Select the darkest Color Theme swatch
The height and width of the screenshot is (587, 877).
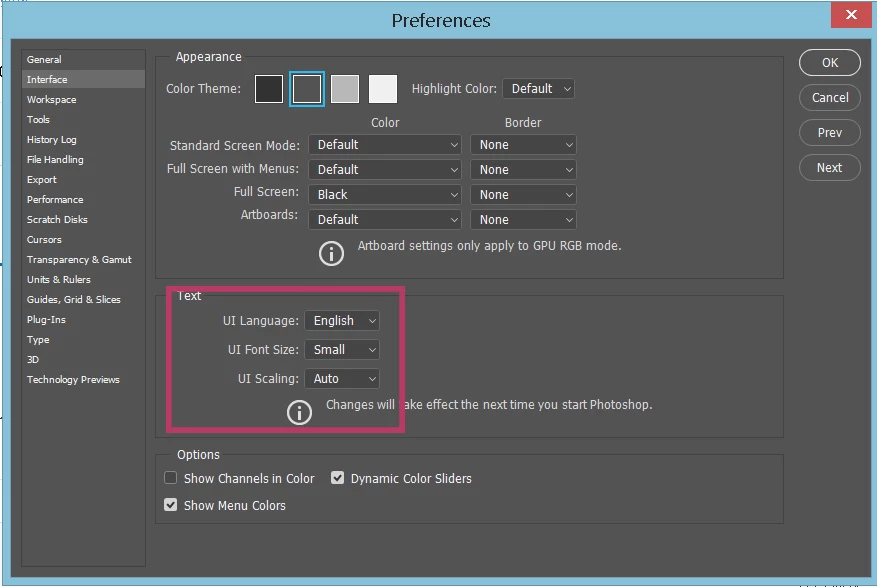[268, 89]
